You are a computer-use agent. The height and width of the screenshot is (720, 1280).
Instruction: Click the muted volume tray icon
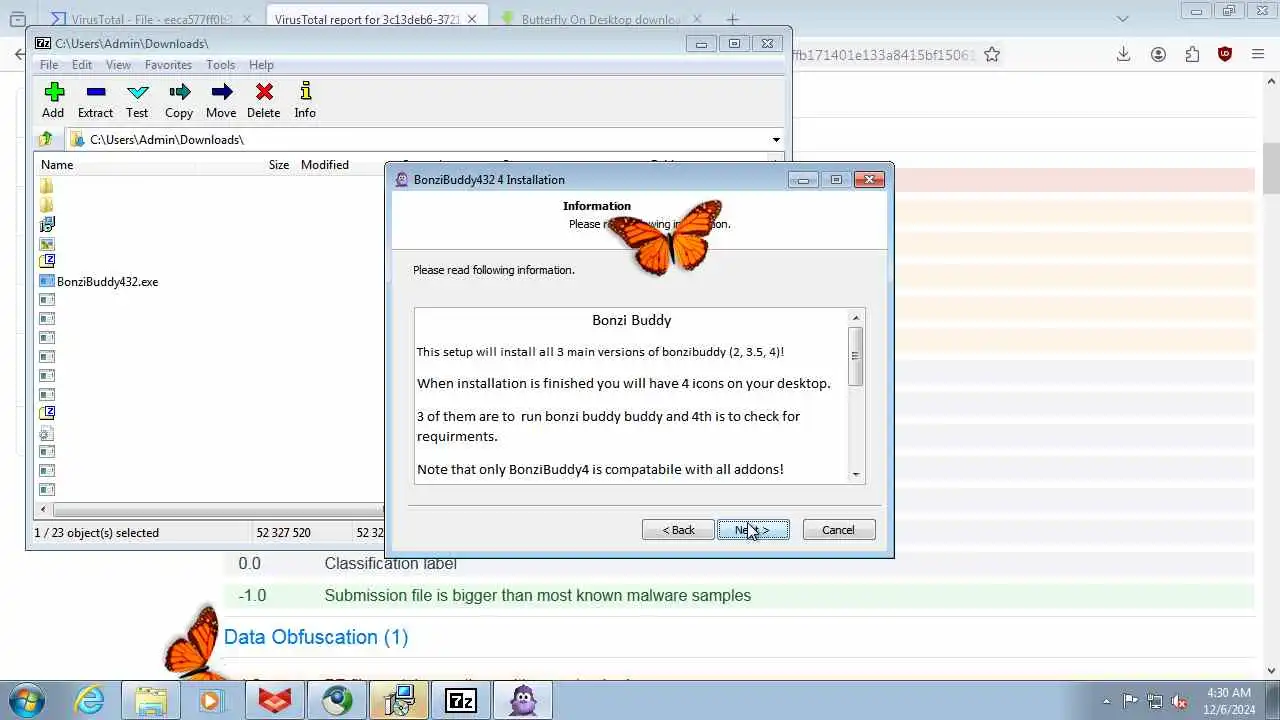pos(1179,701)
